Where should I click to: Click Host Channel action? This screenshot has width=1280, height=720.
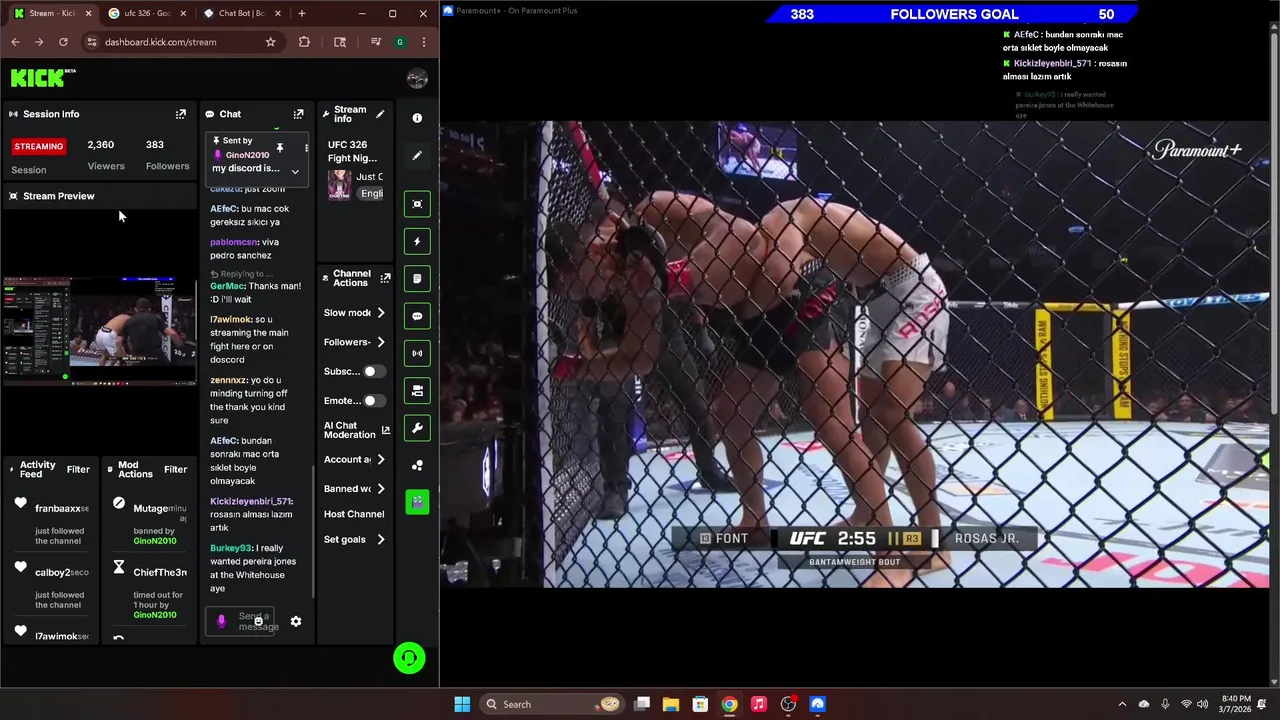354,514
